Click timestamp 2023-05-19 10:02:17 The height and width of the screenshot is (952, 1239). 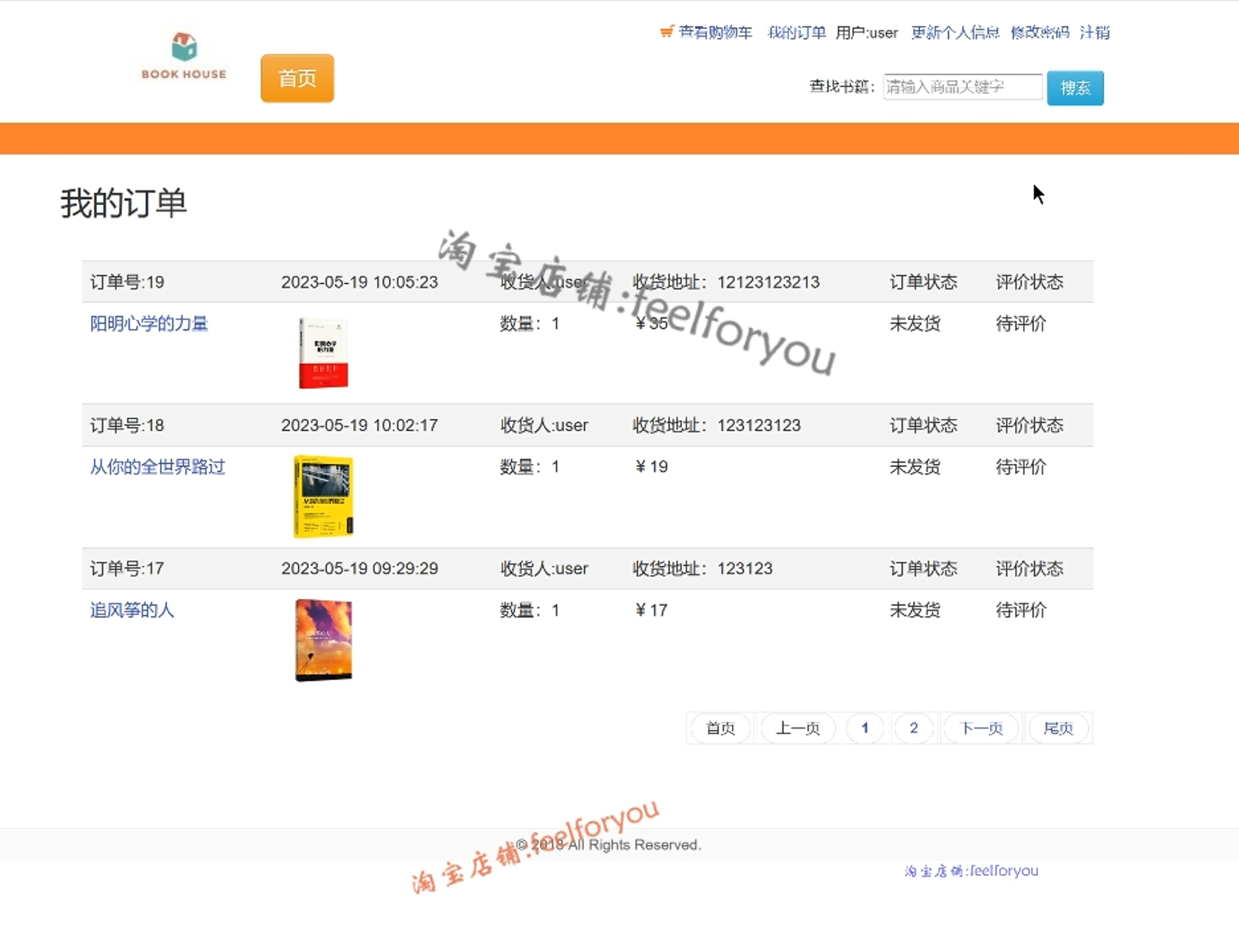click(x=360, y=425)
